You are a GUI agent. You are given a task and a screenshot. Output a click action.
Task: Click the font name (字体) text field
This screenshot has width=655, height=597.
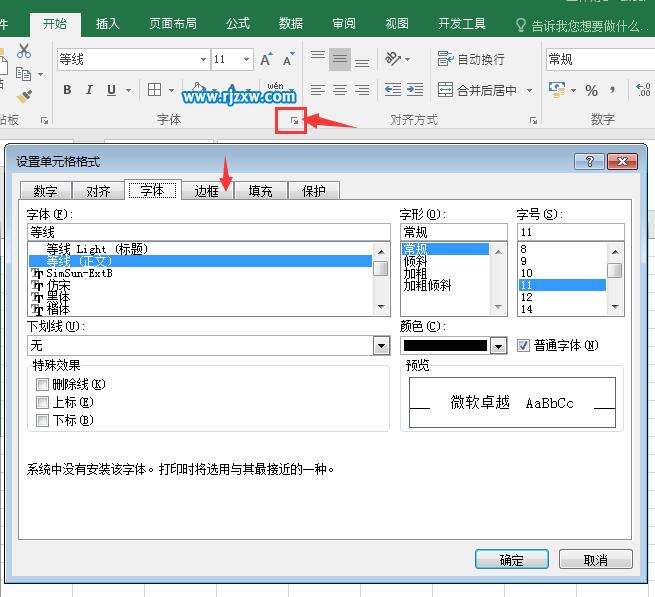click(x=208, y=232)
